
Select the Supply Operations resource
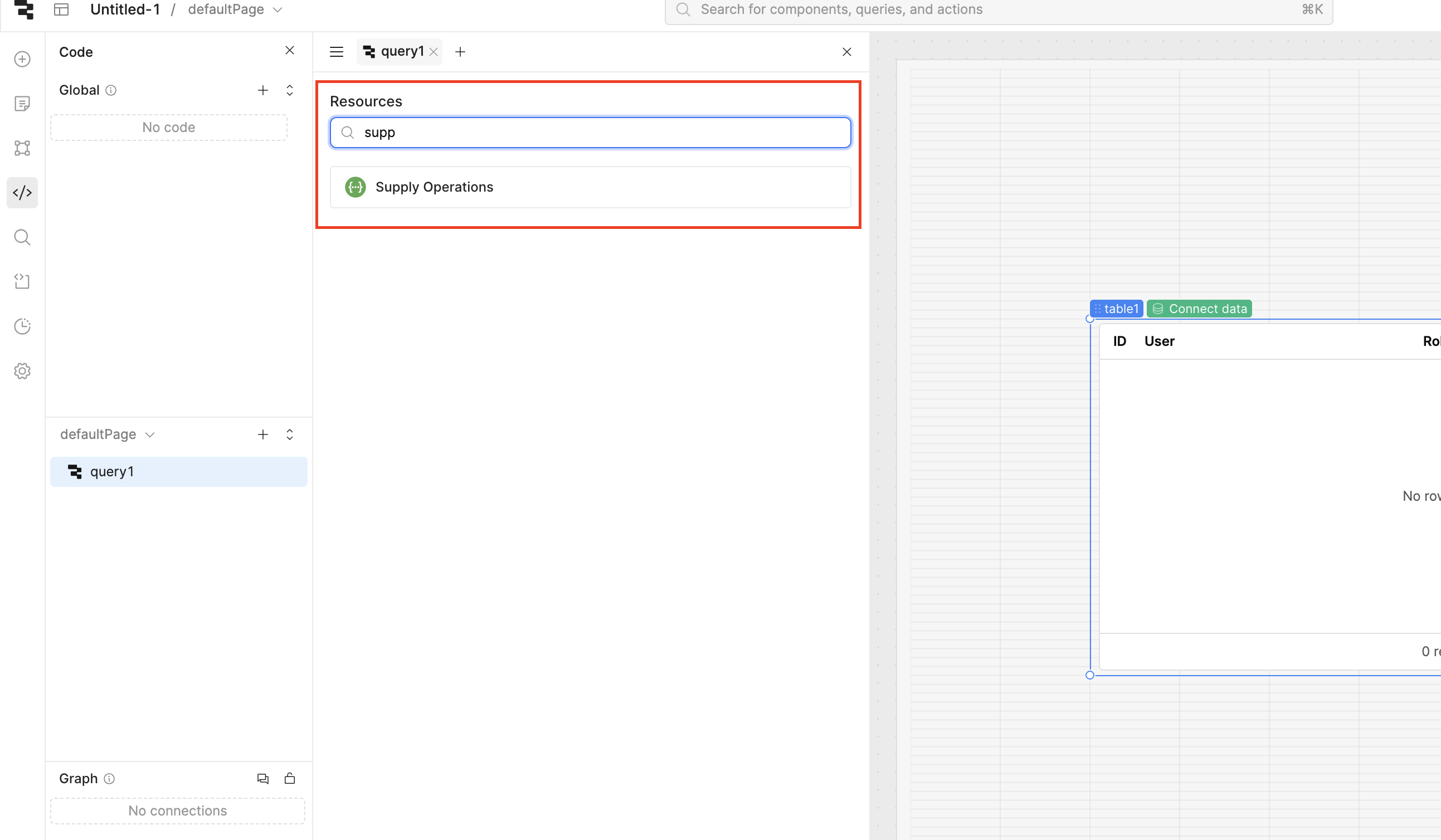[434, 187]
